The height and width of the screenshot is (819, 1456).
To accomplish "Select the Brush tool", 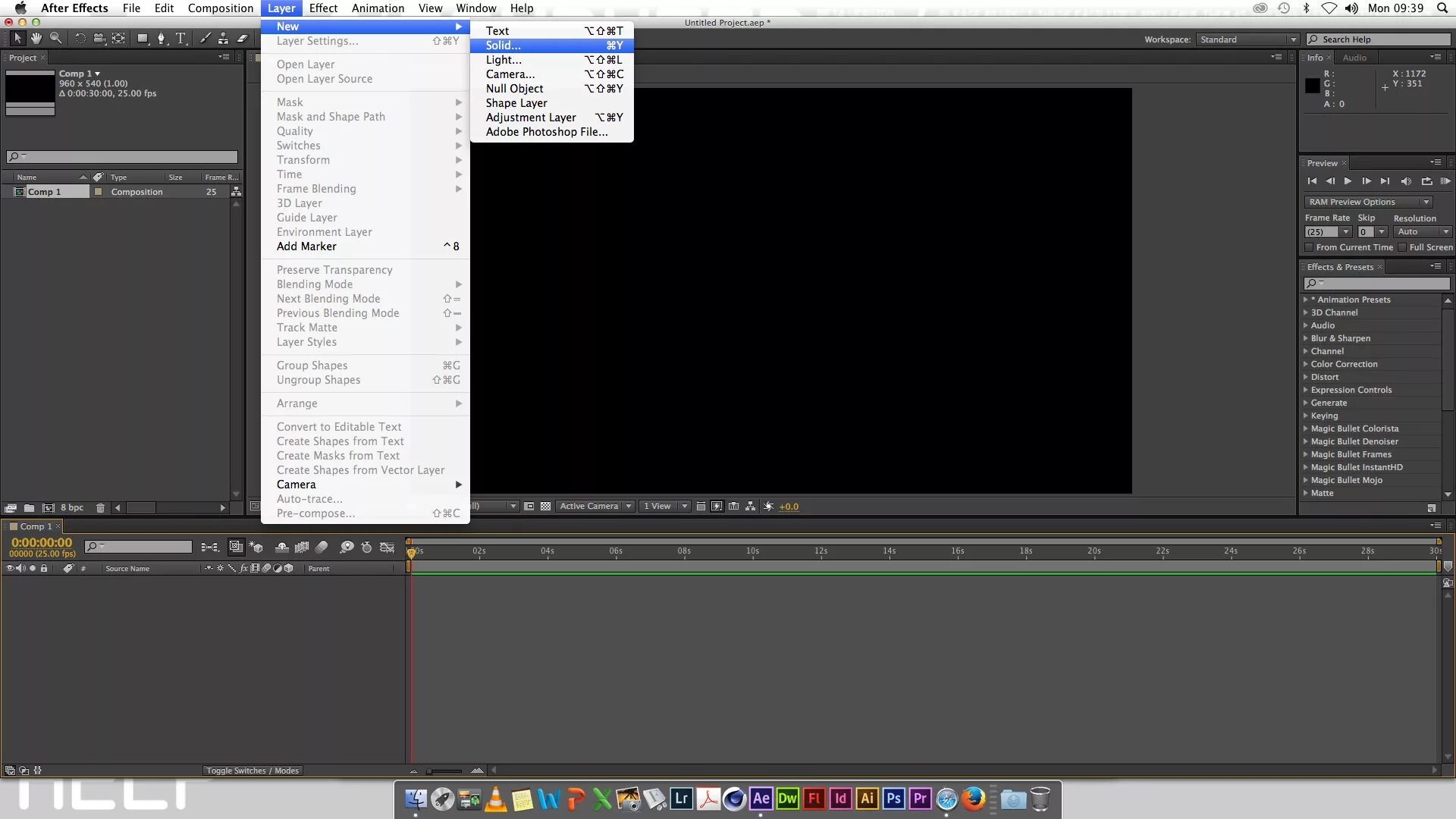I will click(x=205, y=38).
